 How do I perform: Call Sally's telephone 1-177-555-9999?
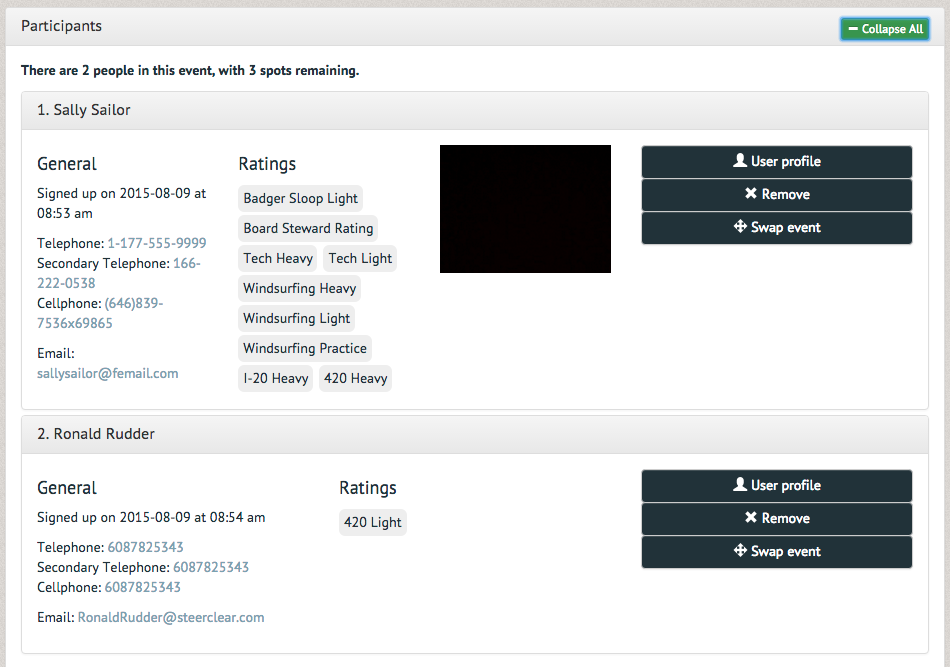[157, 243]
